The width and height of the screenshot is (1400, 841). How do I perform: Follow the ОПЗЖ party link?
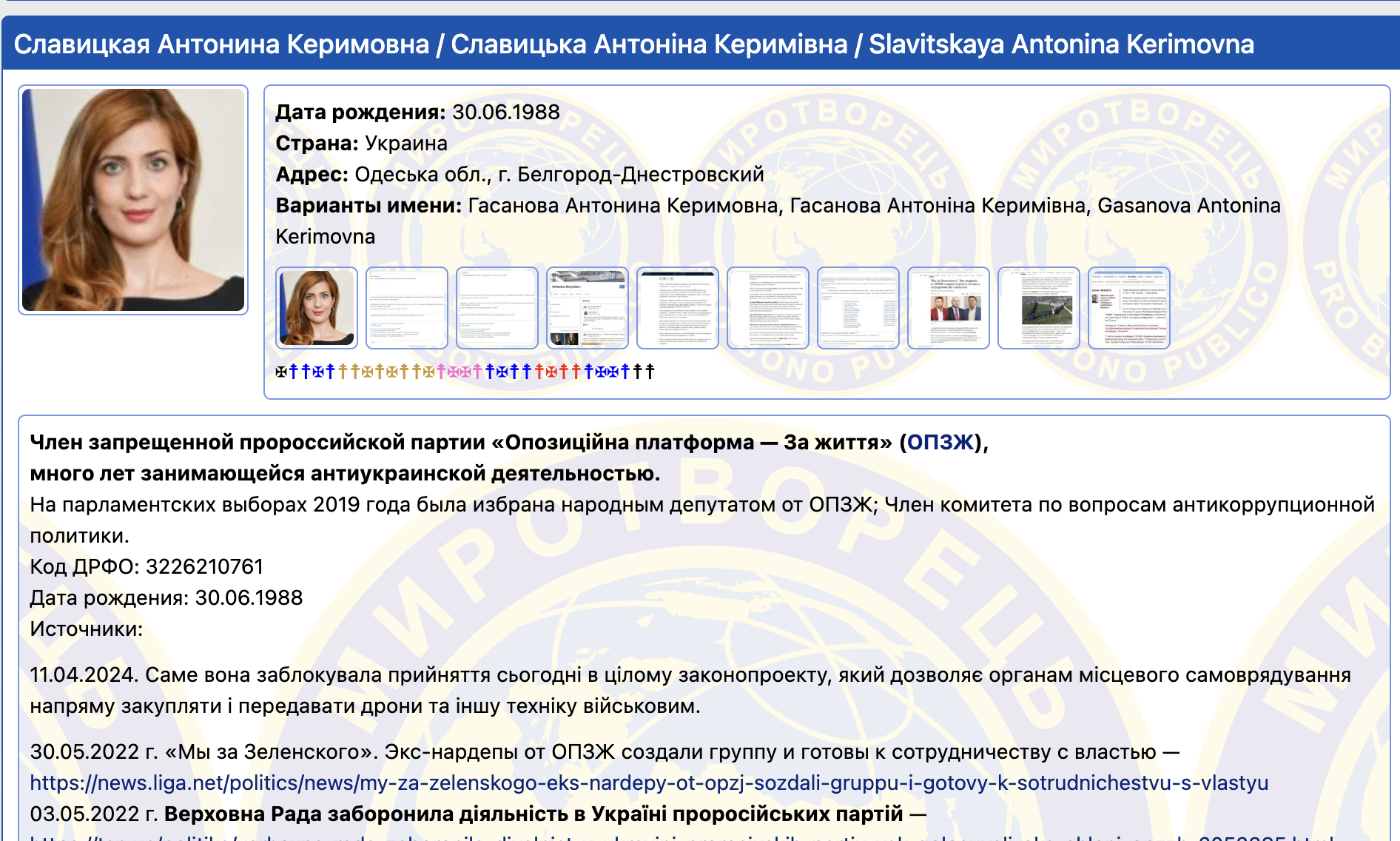click(x=940, y=443)
